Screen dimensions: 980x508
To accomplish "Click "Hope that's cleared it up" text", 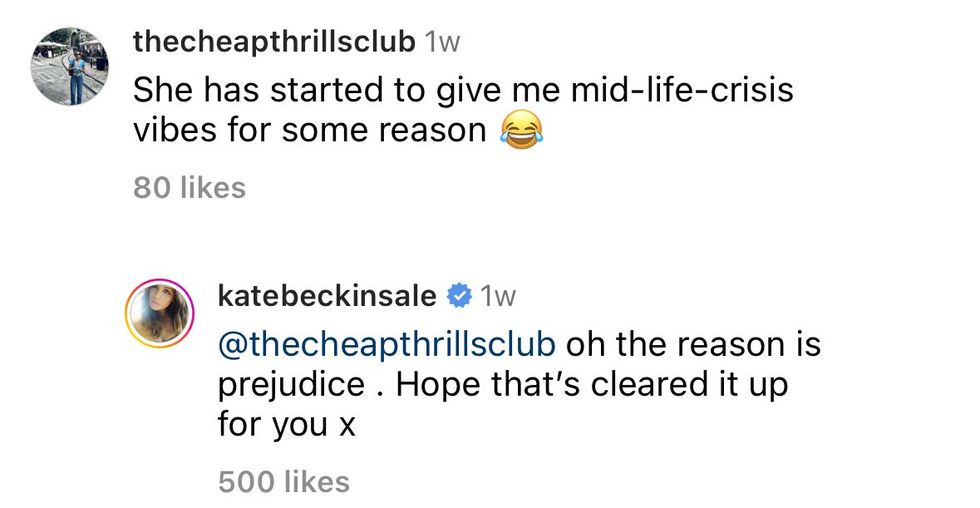I will click(x=593, y=384).
